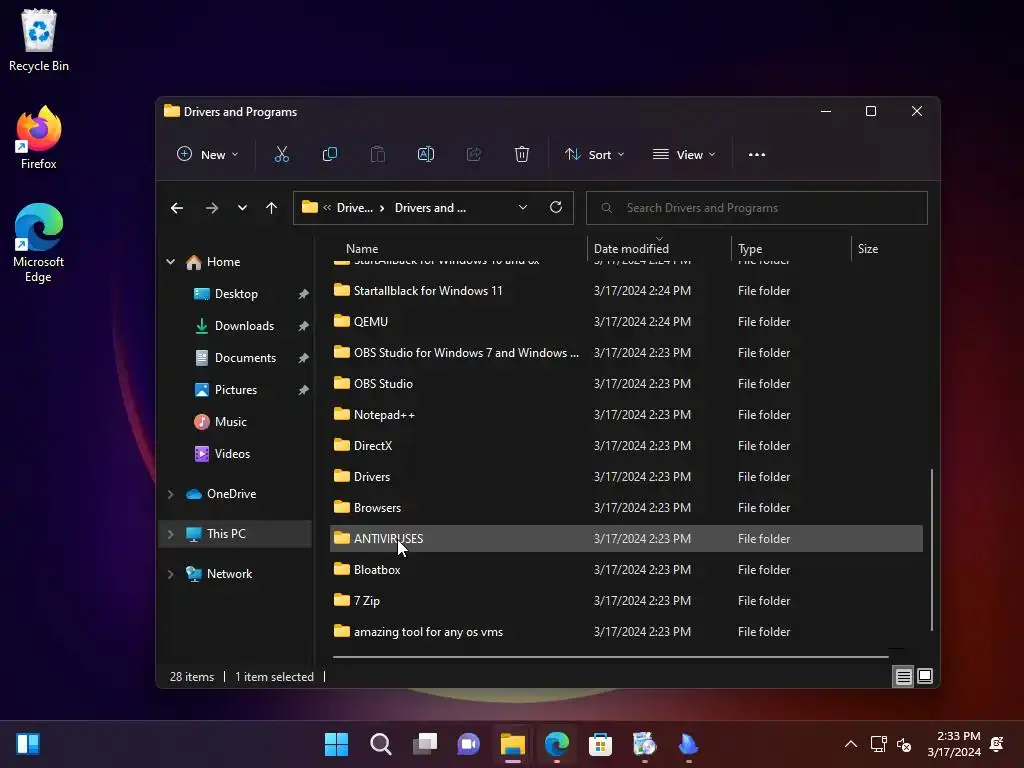Viewport: 1024px width, 768px height.
Task: Select the Bloatbox folder
Action: pos(626,569)
